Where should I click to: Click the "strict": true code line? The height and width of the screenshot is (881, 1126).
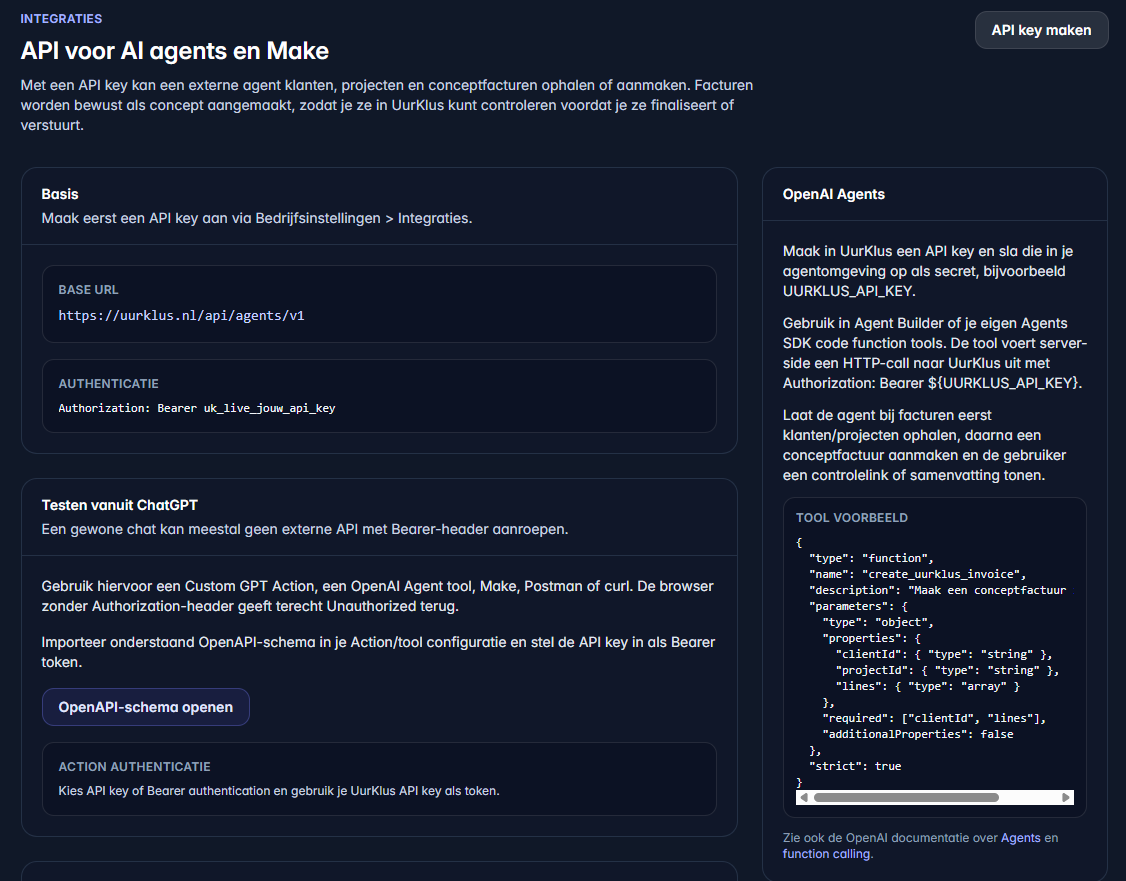pos(855,766)
